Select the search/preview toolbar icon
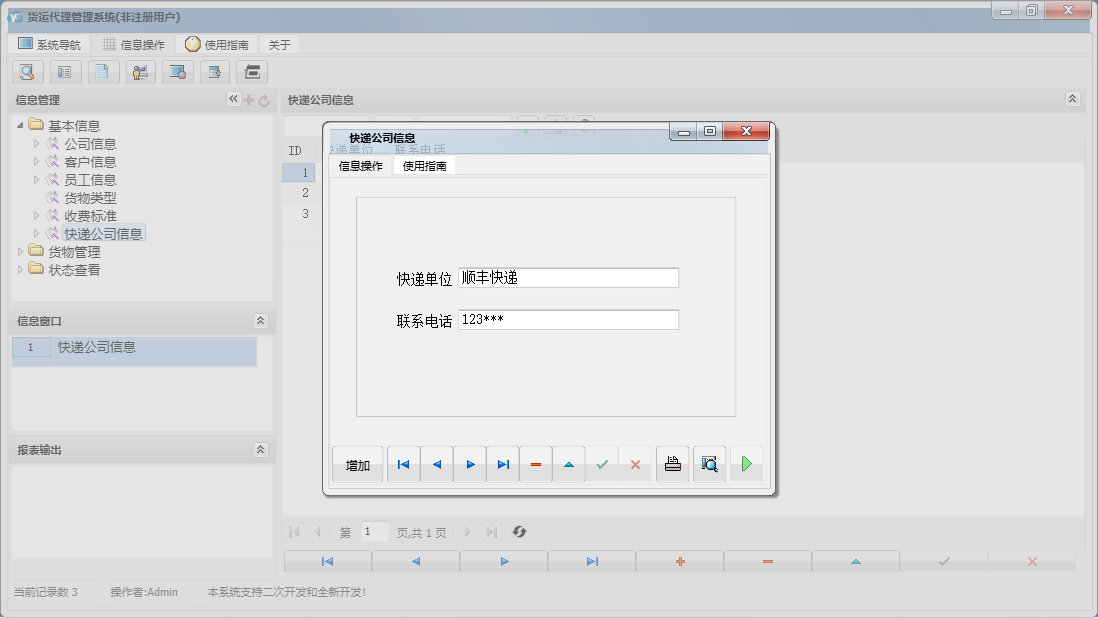This screenshot has height=618, width=1098. (x=27, y=72)
